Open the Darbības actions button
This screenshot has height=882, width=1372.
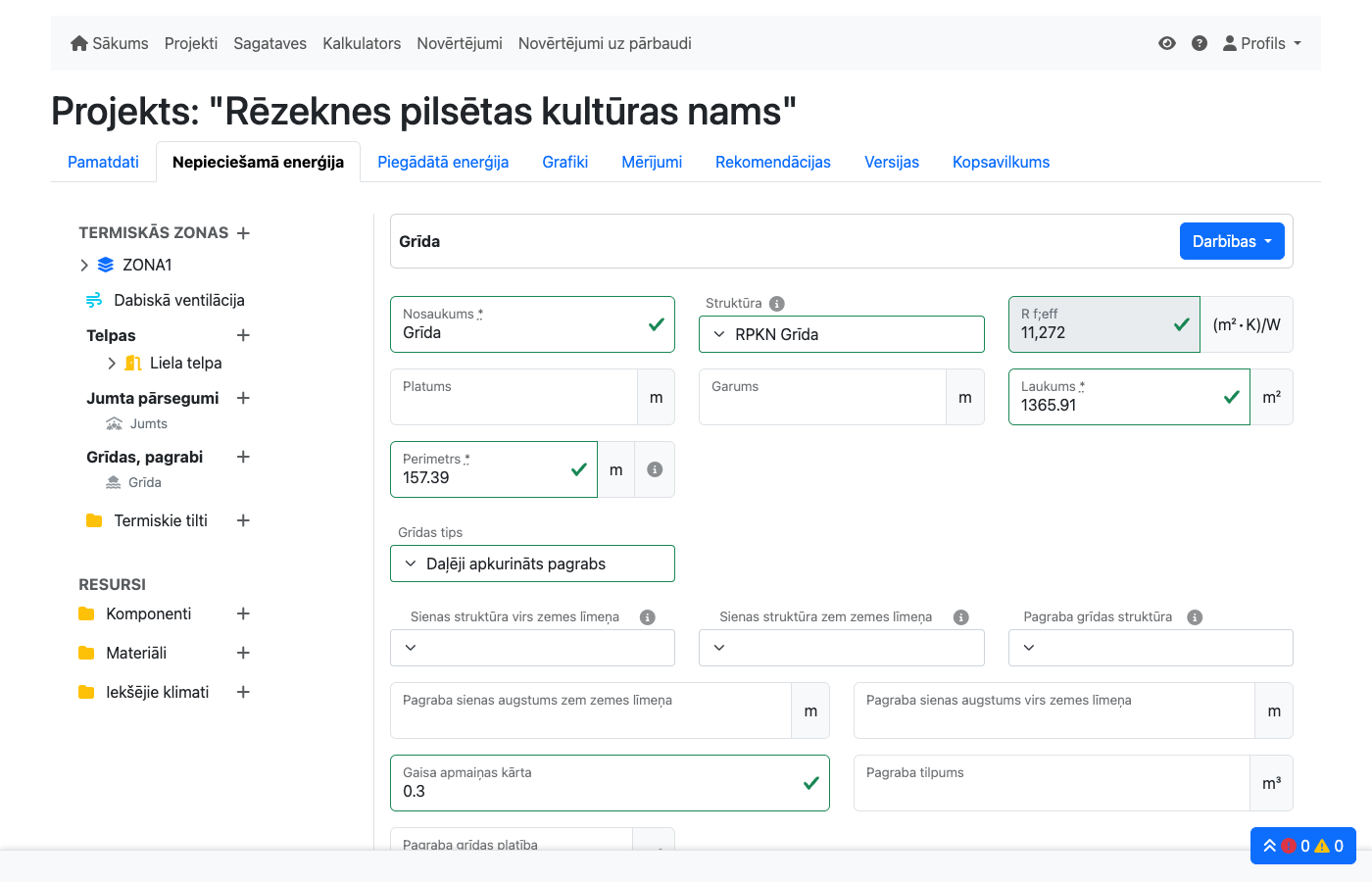(x=1232, y=241)
